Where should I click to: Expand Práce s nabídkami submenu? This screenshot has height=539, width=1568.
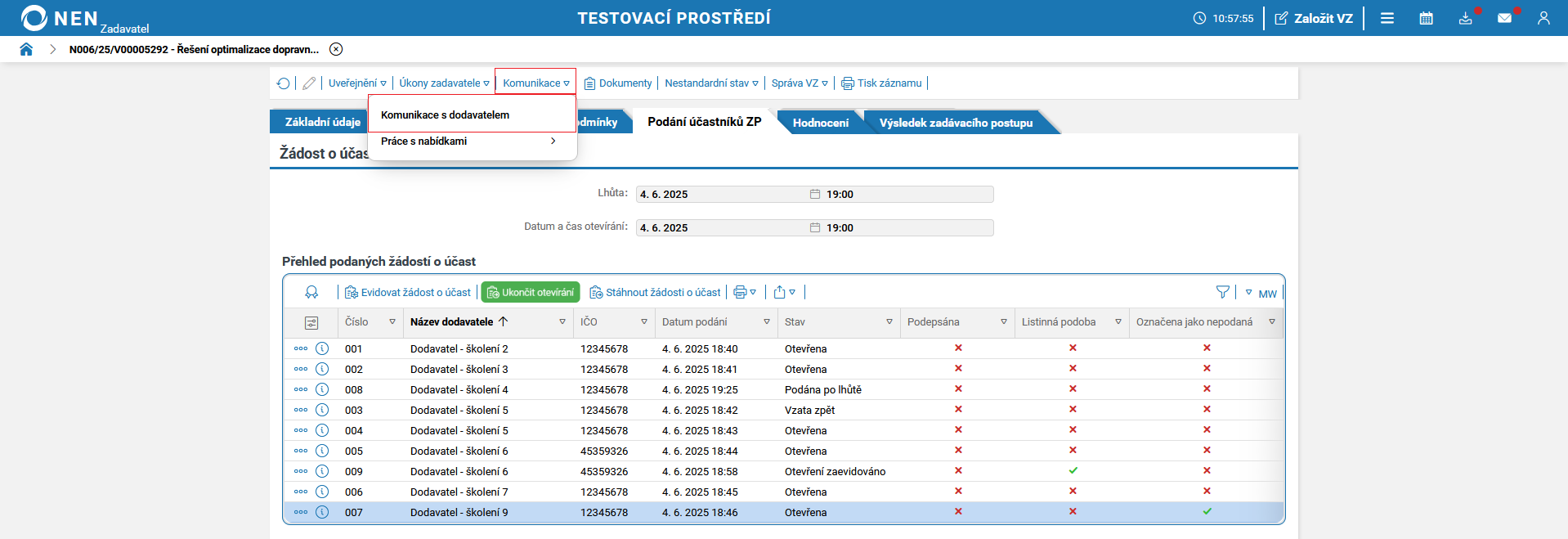[x=472, y=141]
